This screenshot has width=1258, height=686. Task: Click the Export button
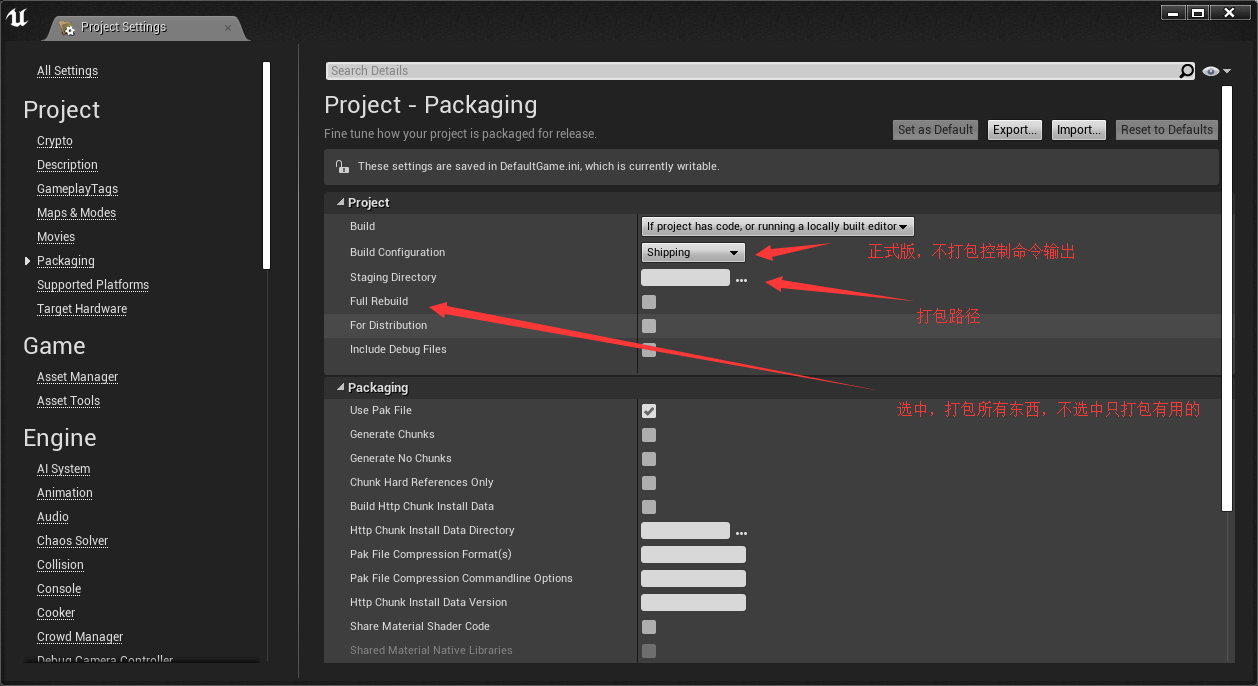tap(1014, 129)
